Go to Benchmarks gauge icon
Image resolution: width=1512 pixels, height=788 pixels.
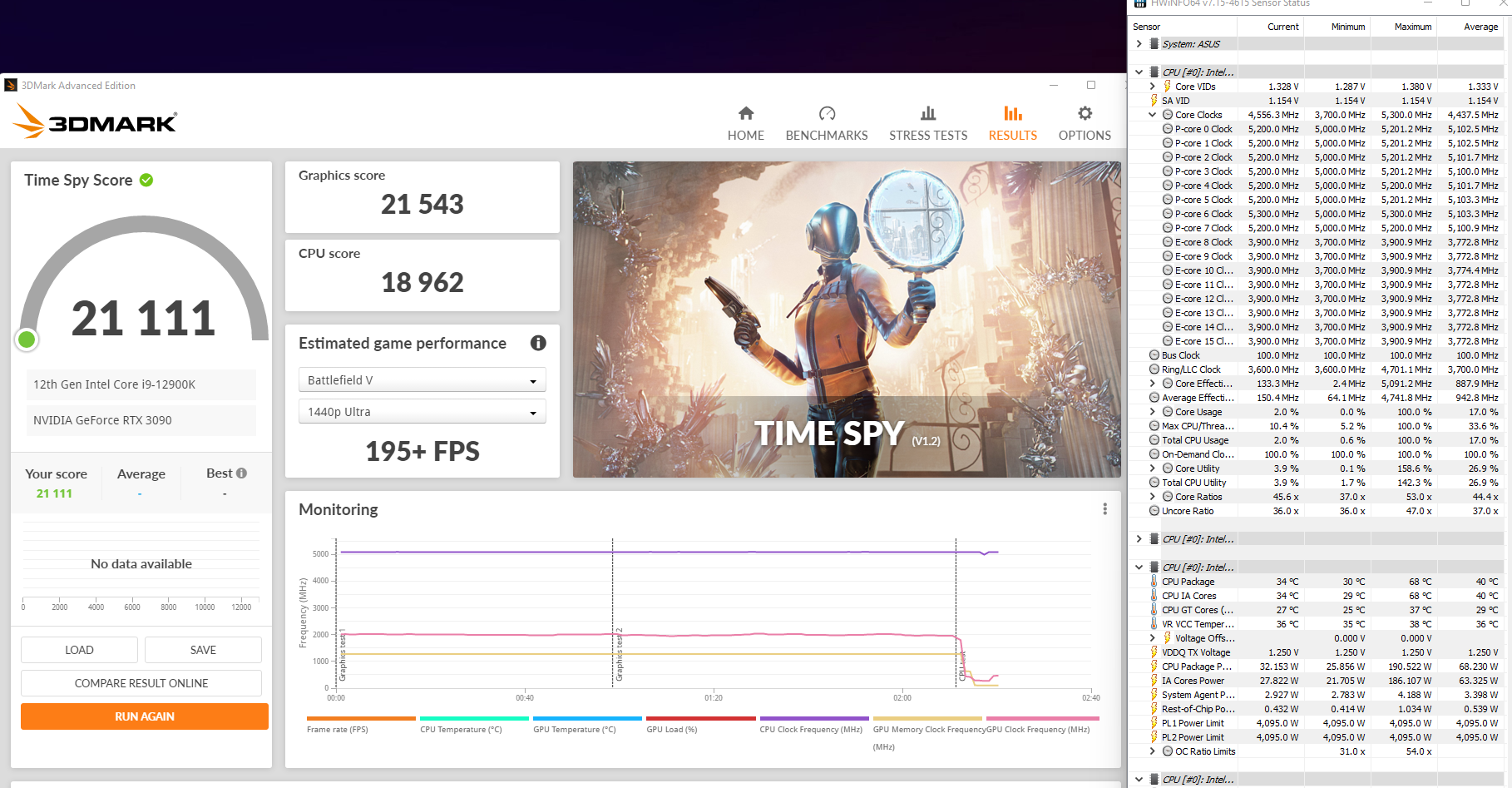827,113
